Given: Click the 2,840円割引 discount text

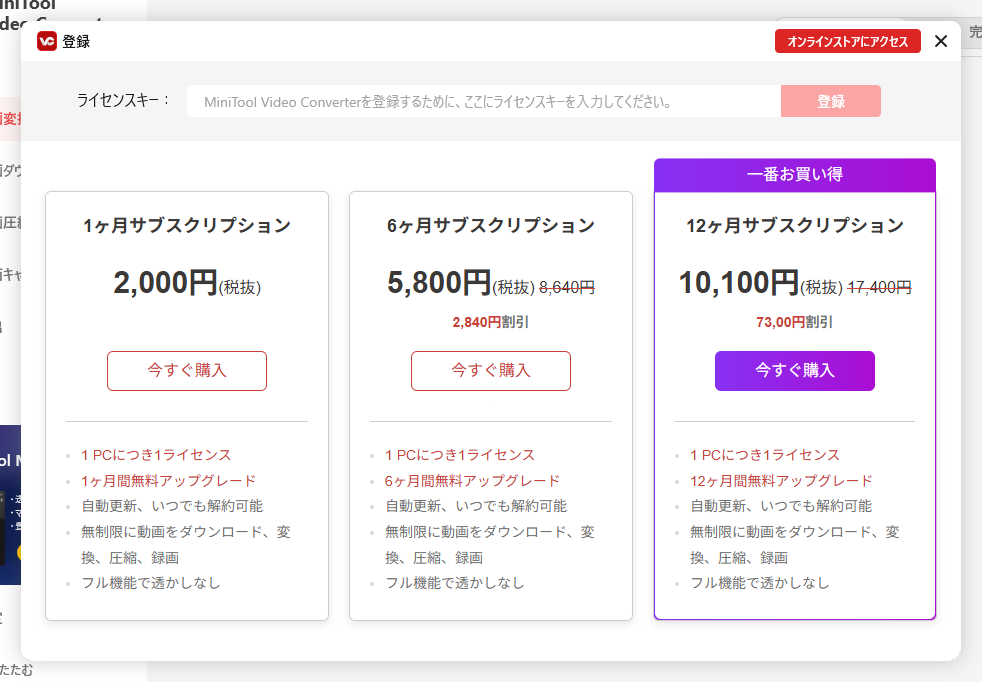Looking at the screenshot, I should pyautogui.click(x=490, y=322).
